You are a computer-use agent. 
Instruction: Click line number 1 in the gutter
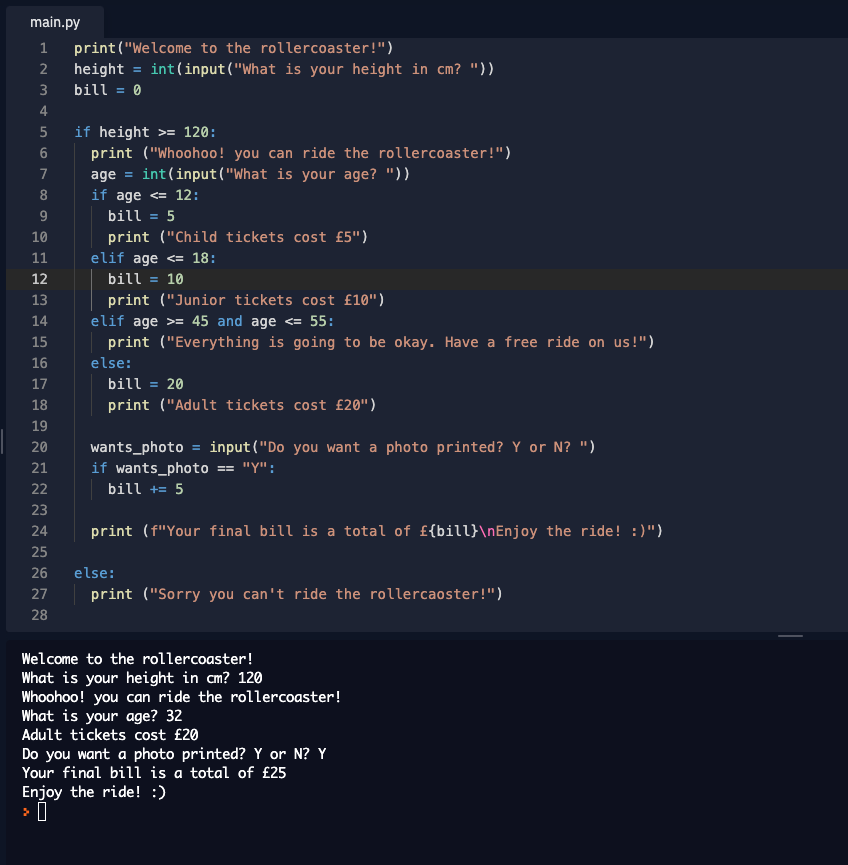(x=43, y=49)
